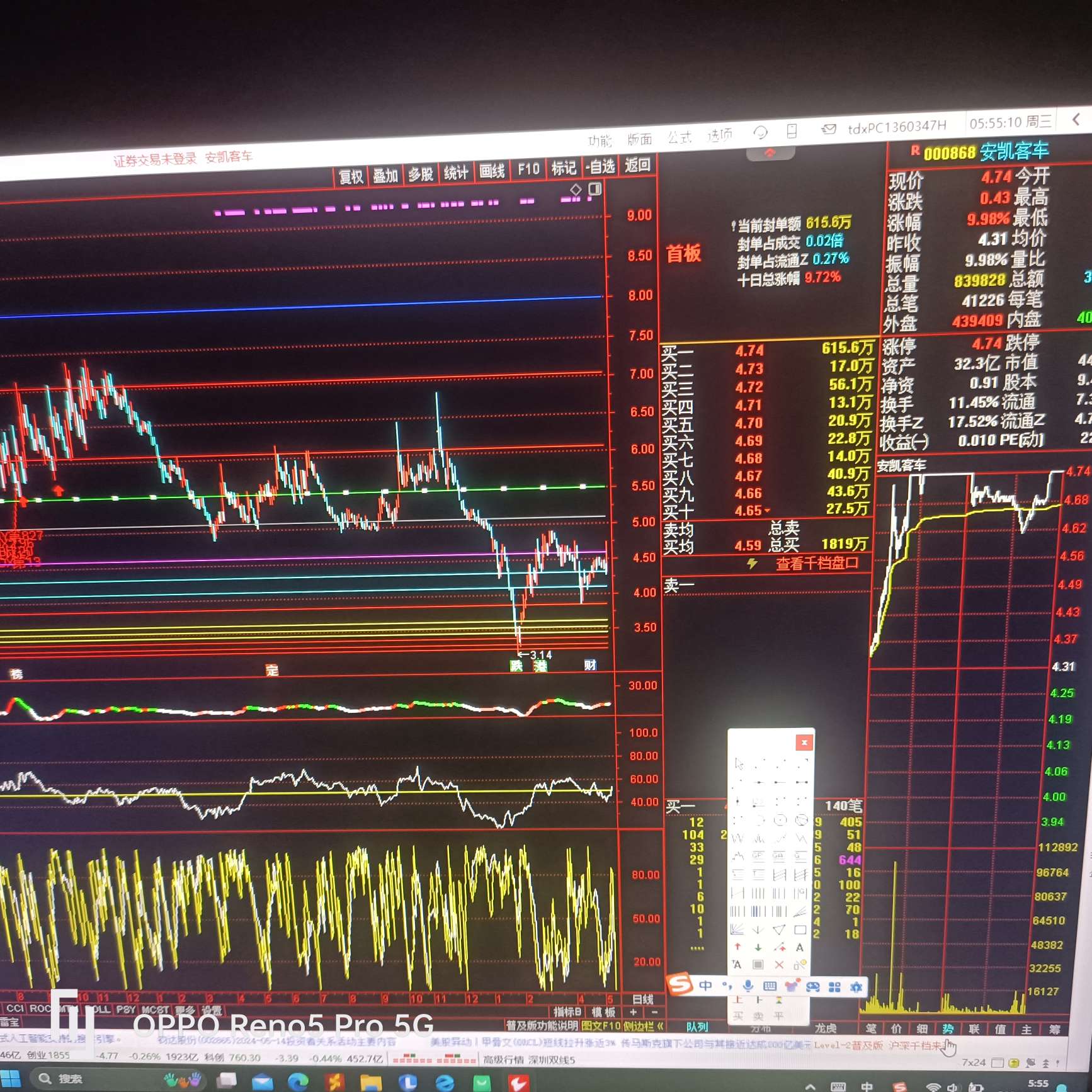The height and width of the screenshot is (1092, 1092).
Task: Select the rectangle drawing tool
Action: (x=800, y=930)
